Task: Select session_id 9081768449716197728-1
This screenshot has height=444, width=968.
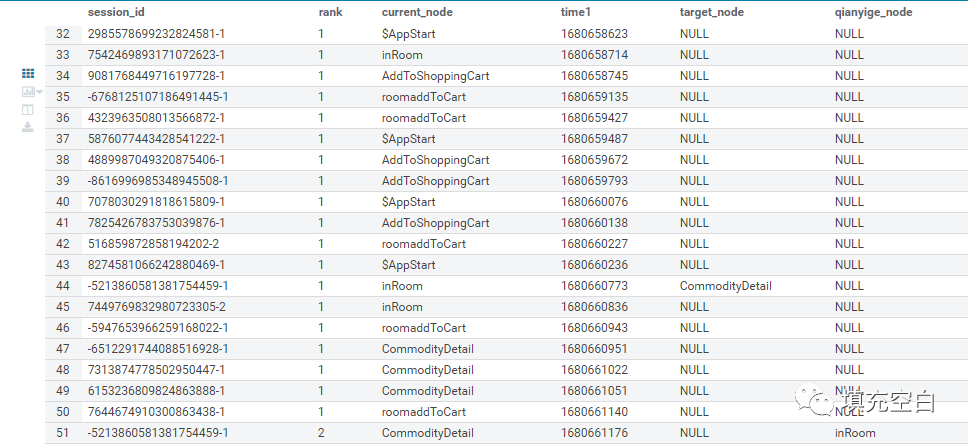Action: (156, 76)
